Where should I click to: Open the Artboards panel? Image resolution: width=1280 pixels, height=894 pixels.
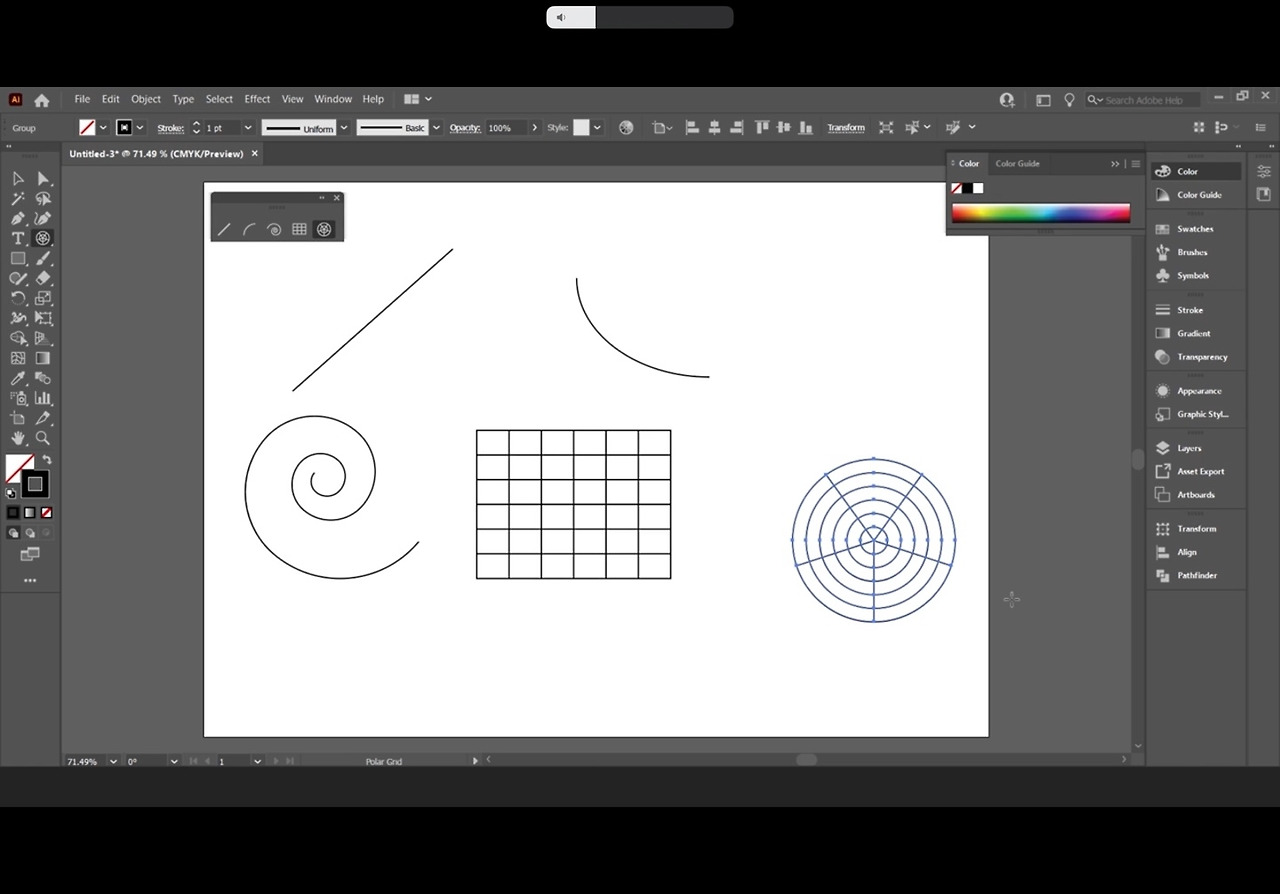[x=1195, y=495]
